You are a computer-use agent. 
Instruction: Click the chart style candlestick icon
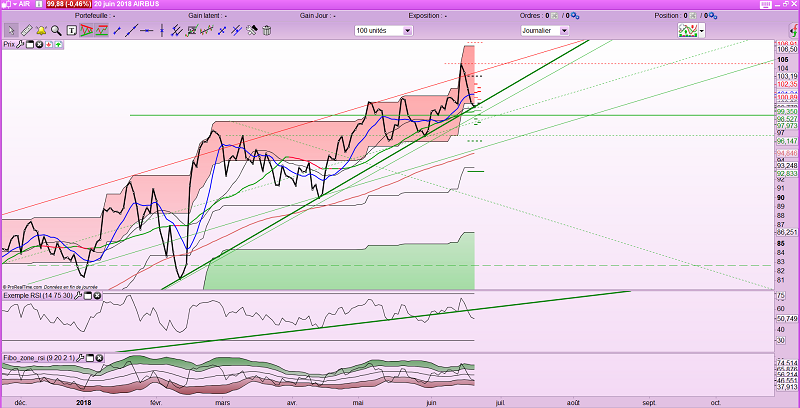click(x=688, y=31)
